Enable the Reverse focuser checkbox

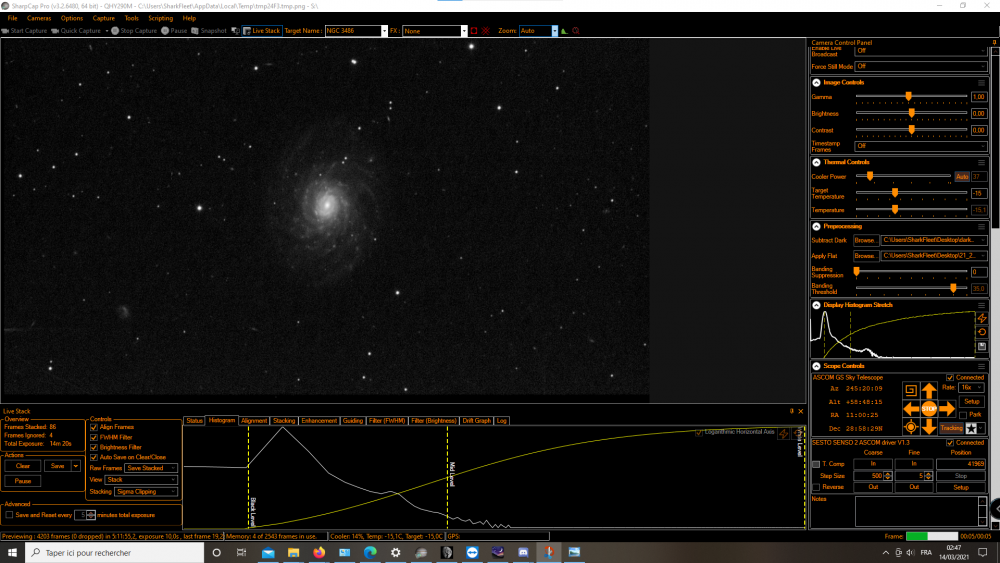816,487
